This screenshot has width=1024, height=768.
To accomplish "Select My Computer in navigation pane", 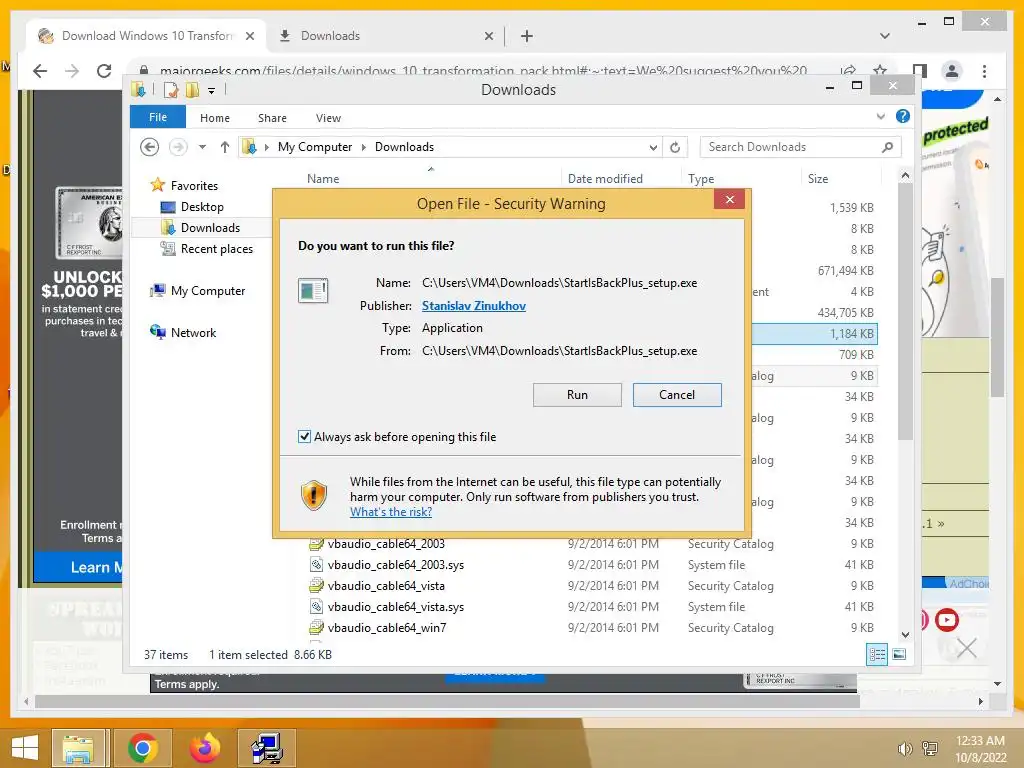I will pyautogui.click(x=208, y=291).
